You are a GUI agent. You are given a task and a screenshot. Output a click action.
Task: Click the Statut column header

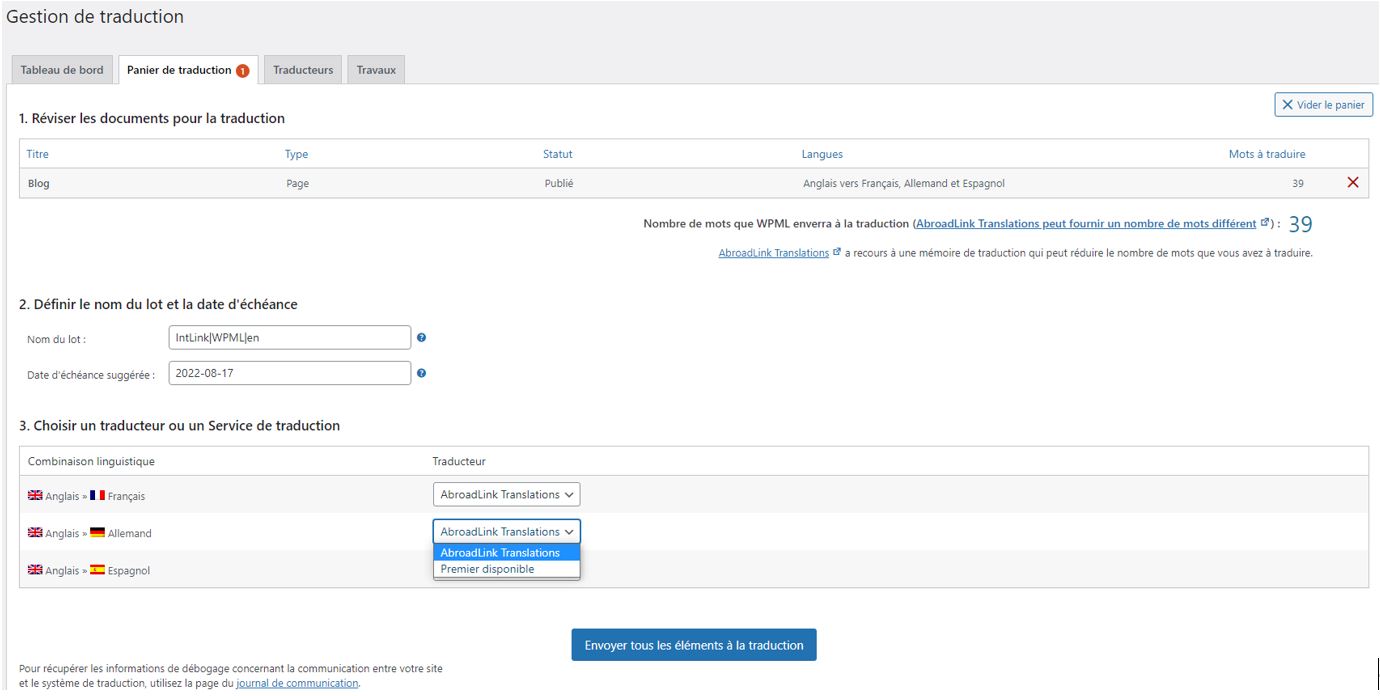[558, 154]
